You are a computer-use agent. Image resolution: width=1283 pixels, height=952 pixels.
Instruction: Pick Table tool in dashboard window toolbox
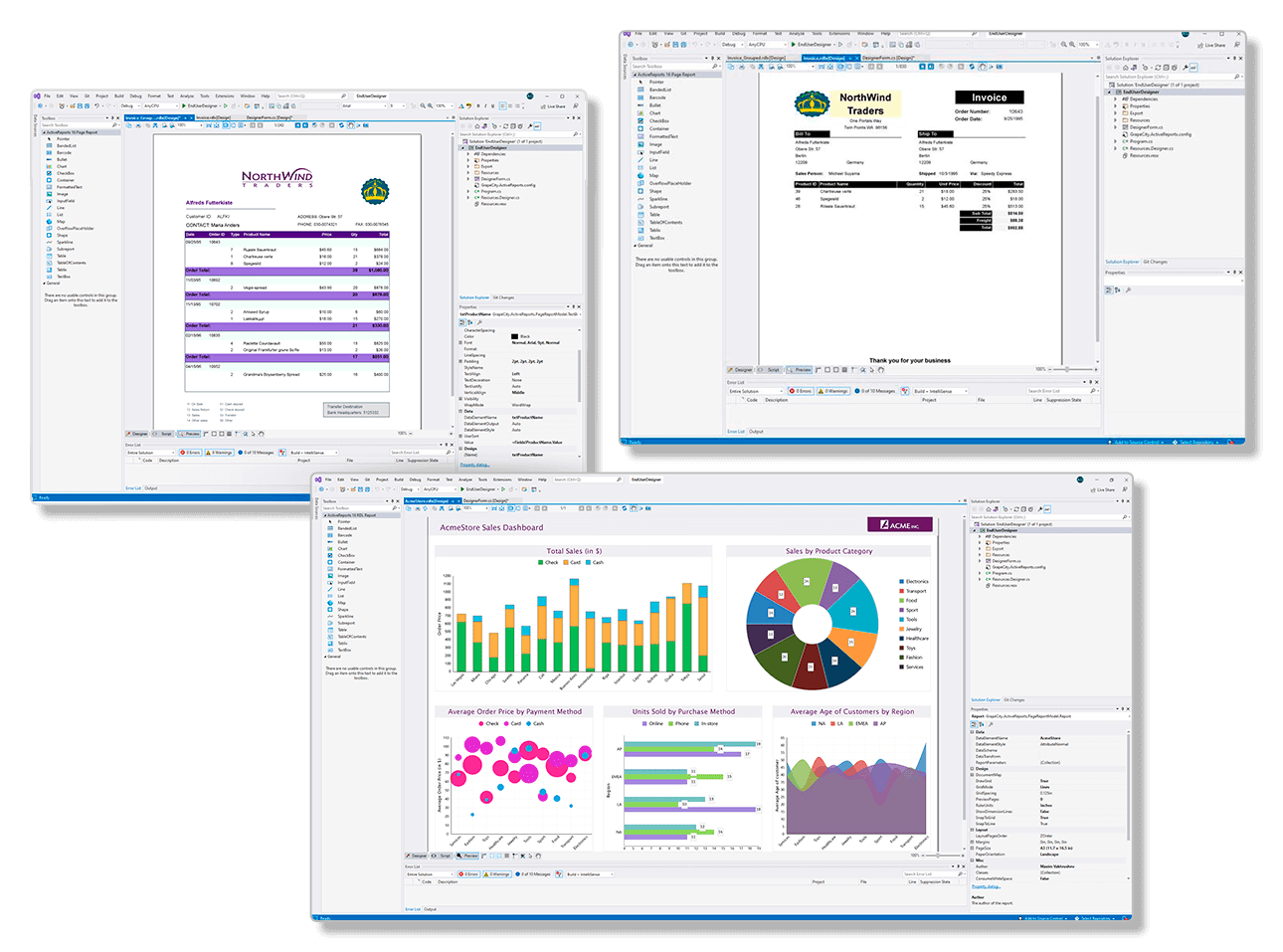341,630
